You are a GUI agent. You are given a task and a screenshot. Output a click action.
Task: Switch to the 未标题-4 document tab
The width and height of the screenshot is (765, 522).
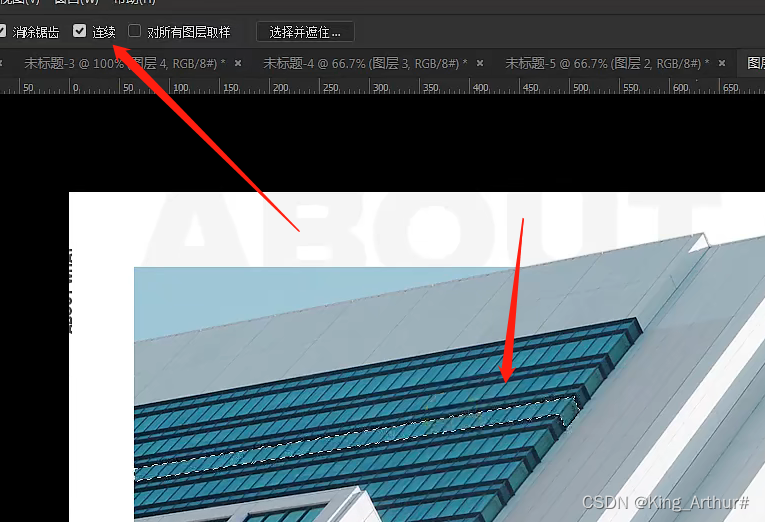(365, 63)
